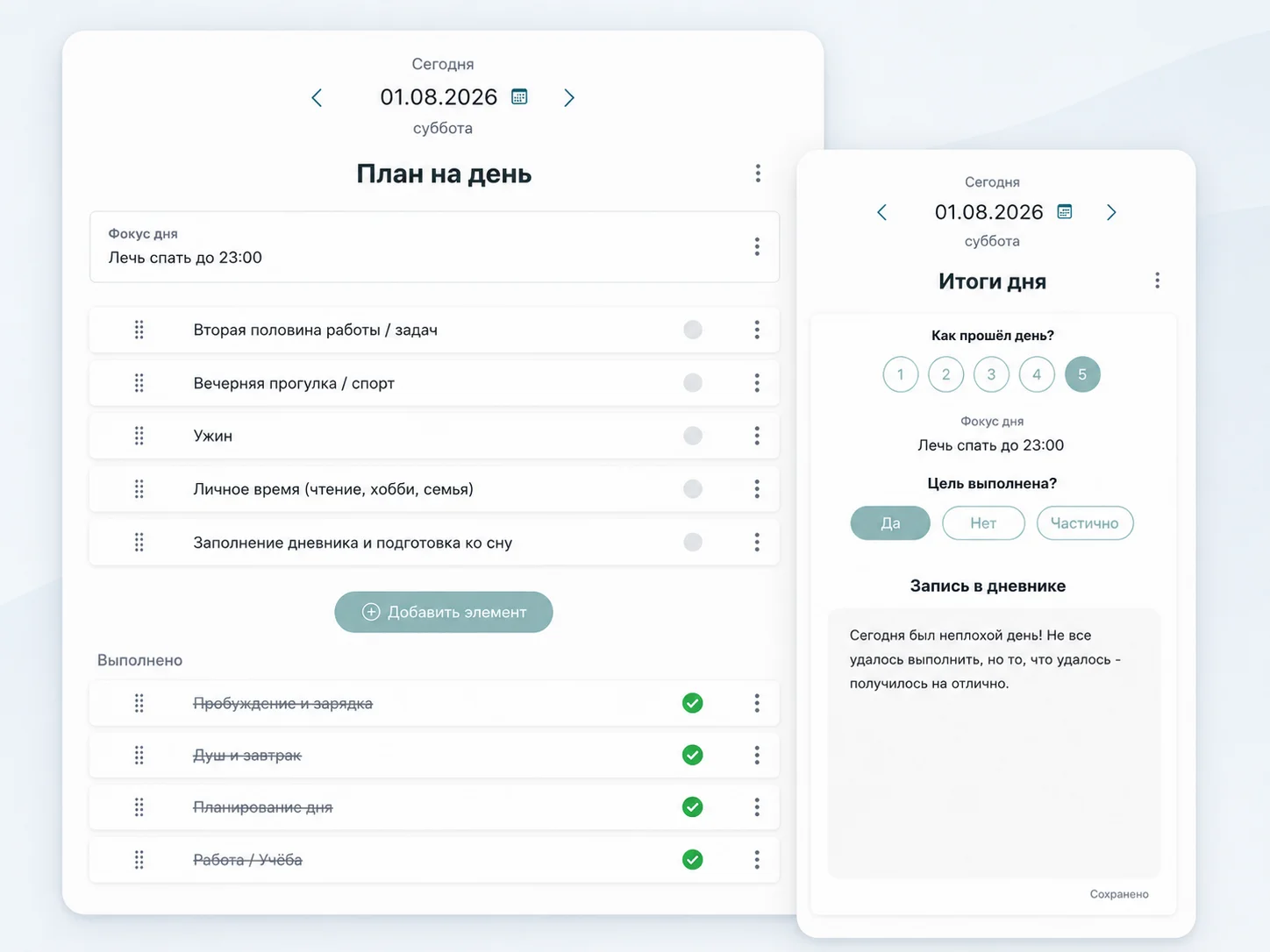Open the options menu beside 'План на день'
This screenshot has height=952, width=1270.
(758, 174)
